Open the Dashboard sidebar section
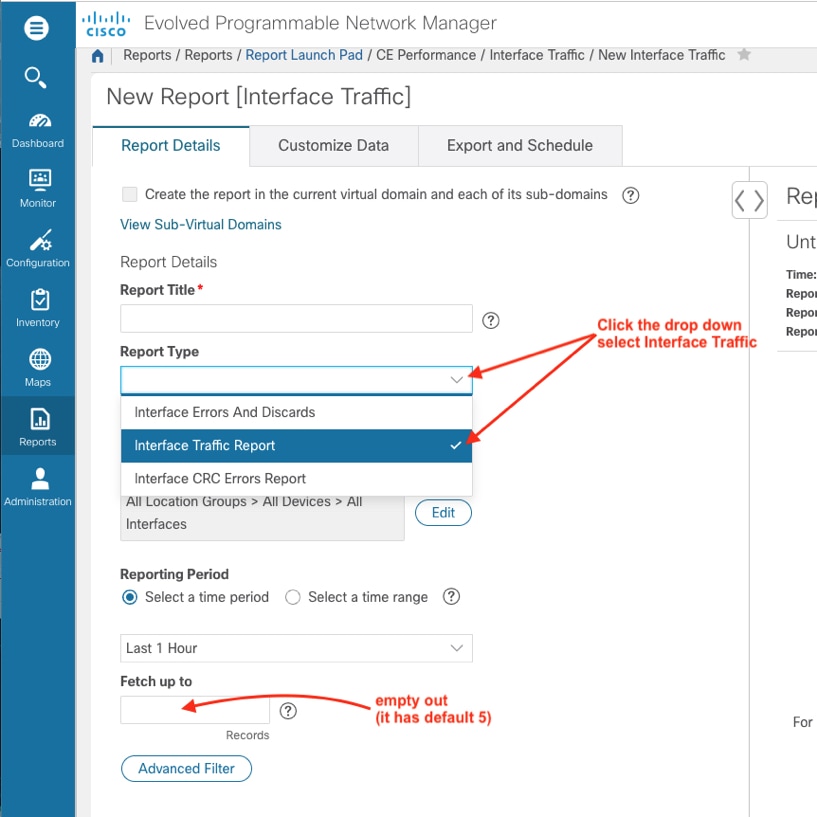Image resolution: width=817 pixels, height=817 pixels. pyautogui.click(x=38, y=131)
